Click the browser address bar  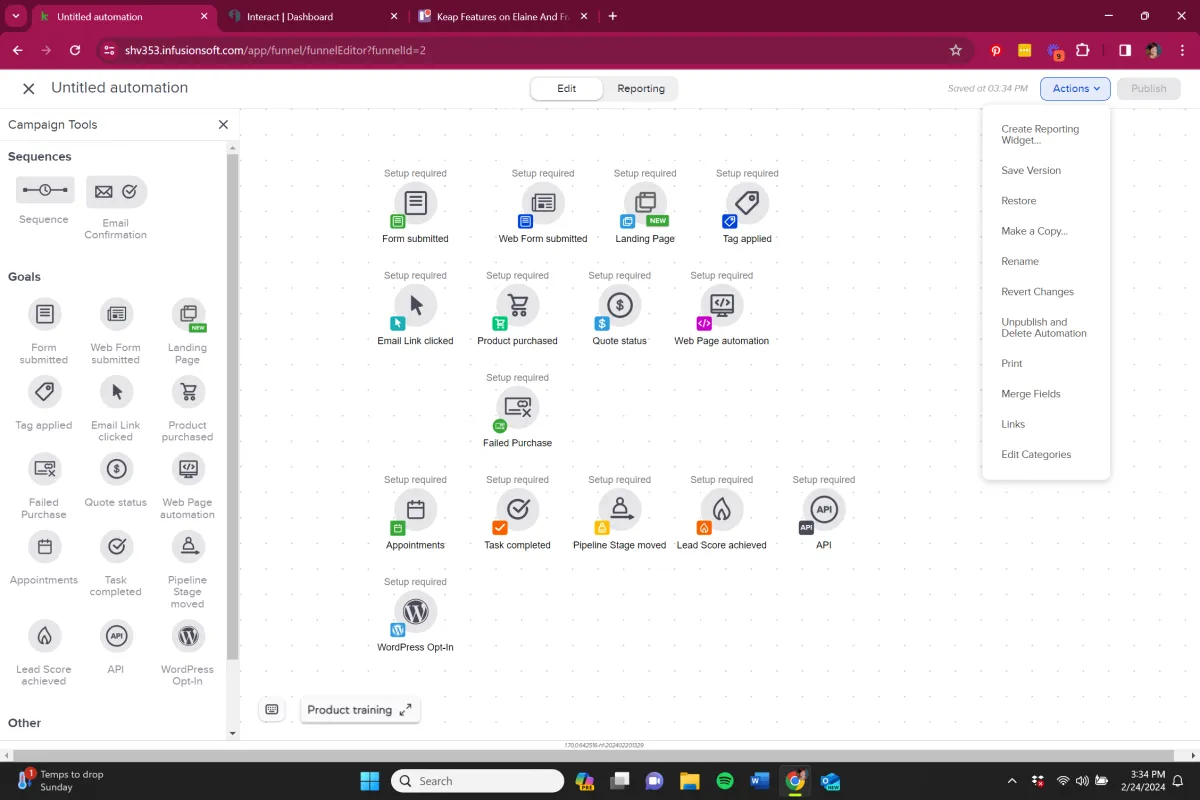click(530, 50)
